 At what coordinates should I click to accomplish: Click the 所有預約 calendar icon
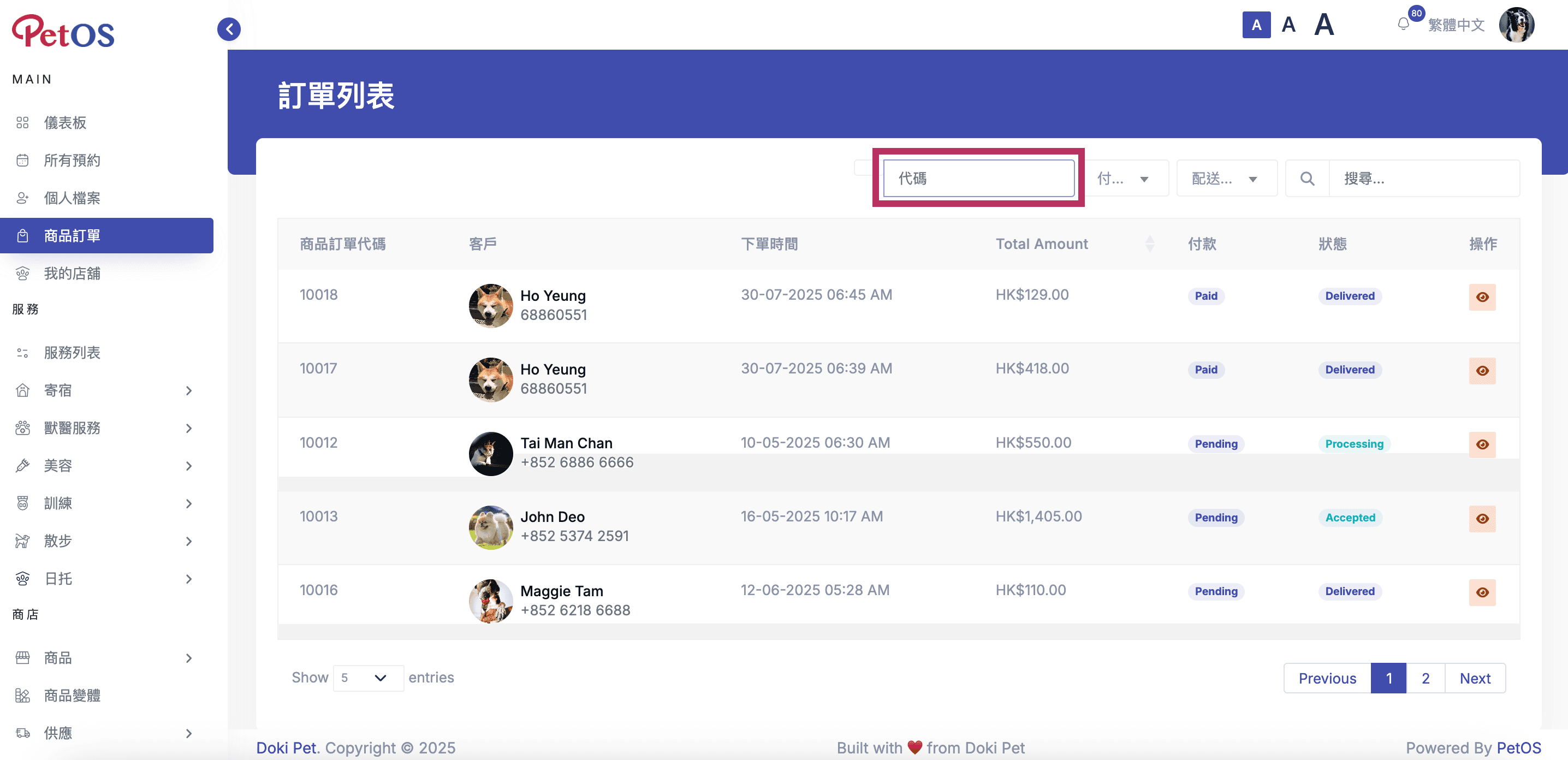point(22,160)
